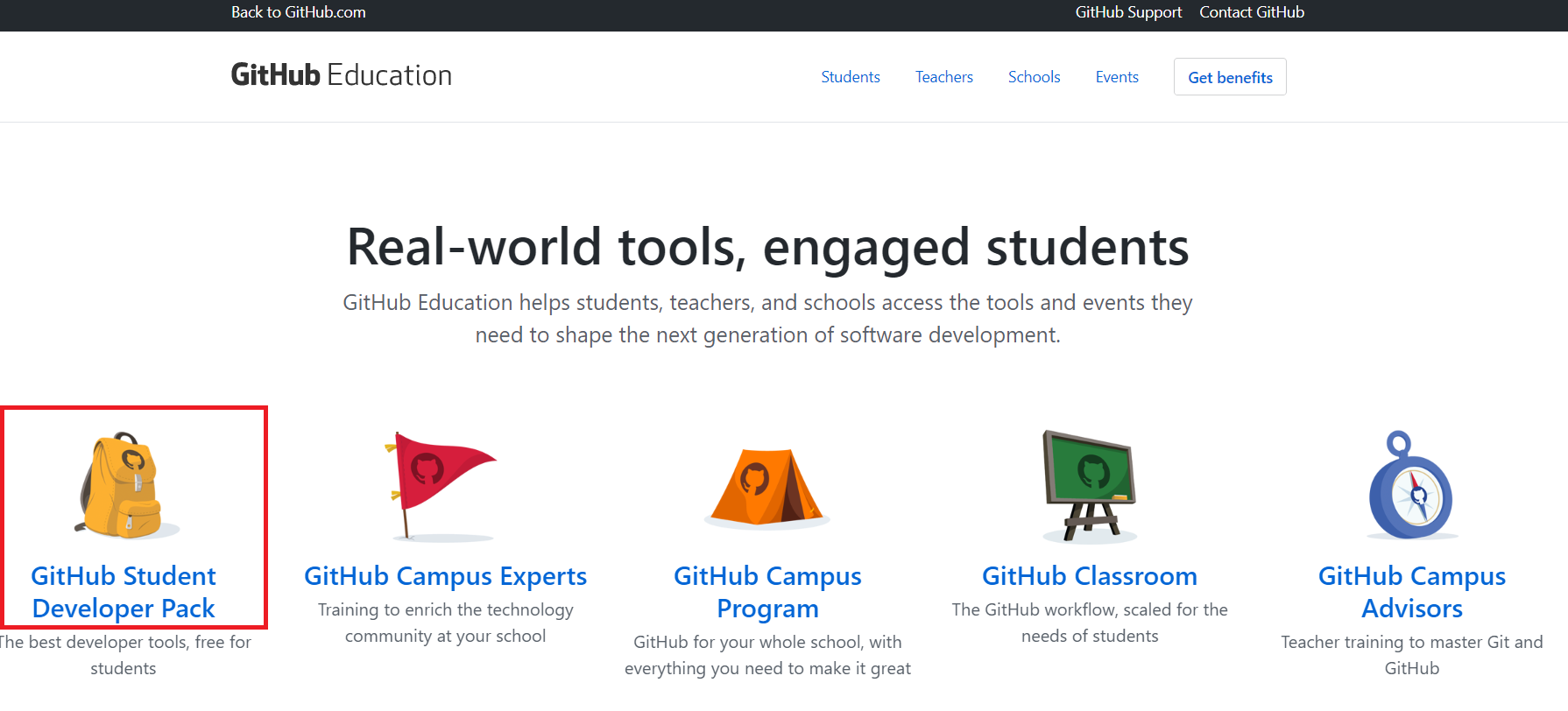The width and height of the screenshot is (1568, 711).
Task: Click the 'GitHub Education helps students' description text
Action: pos(768,319)
